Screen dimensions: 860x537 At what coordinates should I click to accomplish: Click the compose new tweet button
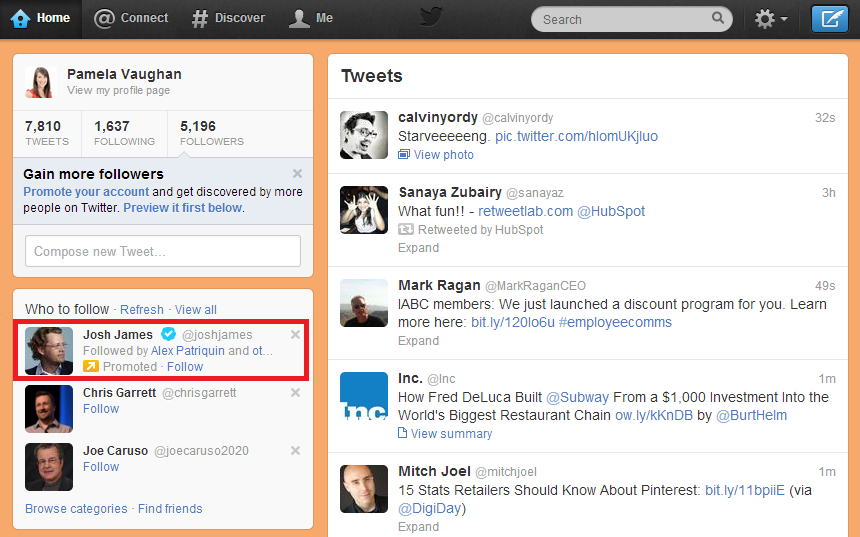830,19
